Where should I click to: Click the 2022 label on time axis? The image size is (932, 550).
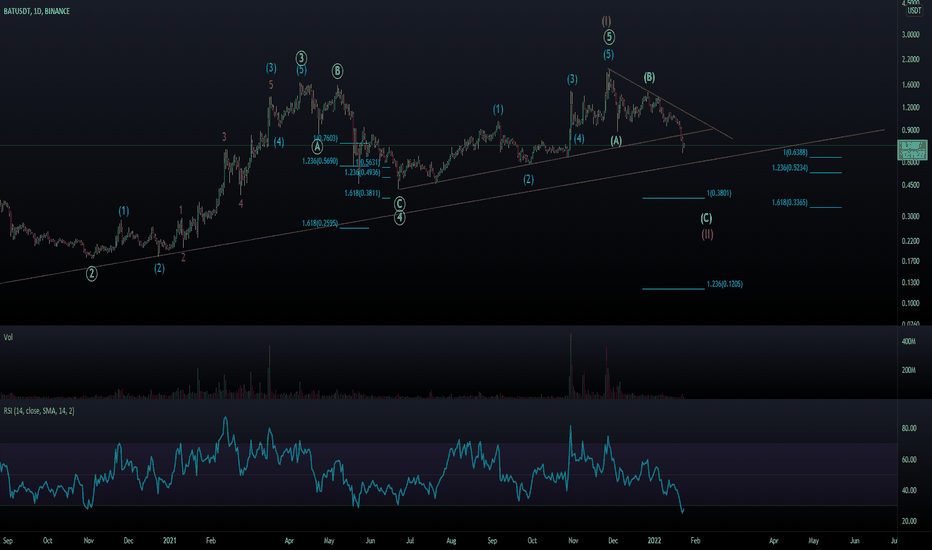[x=654, y=540]
